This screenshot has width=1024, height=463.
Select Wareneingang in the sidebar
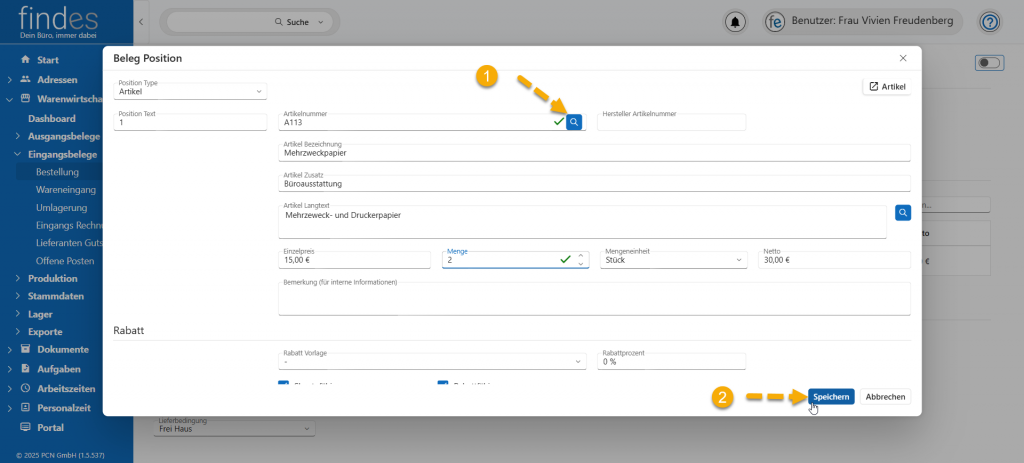pos(66,189)
